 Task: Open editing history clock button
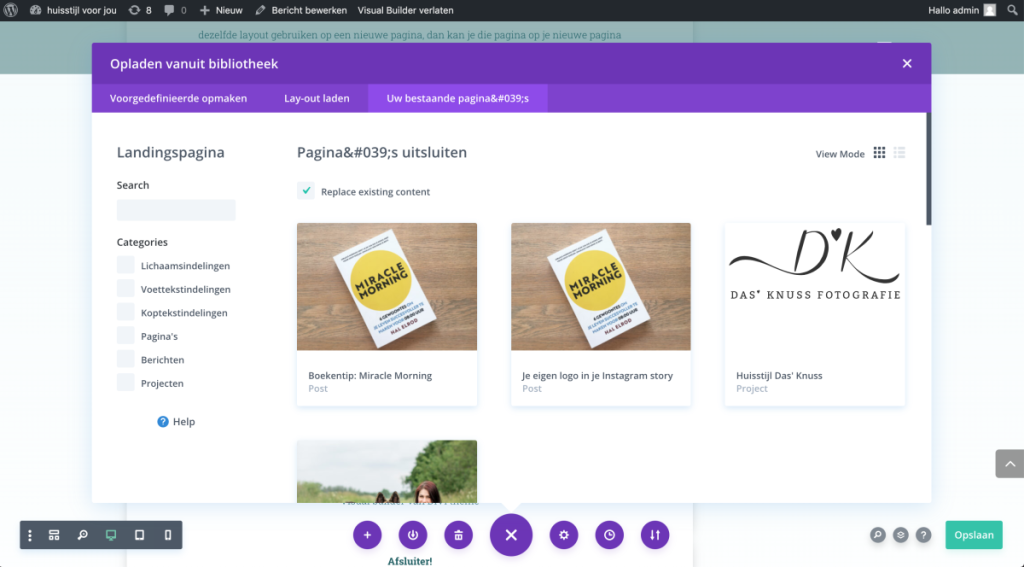[x=609, y=535]
